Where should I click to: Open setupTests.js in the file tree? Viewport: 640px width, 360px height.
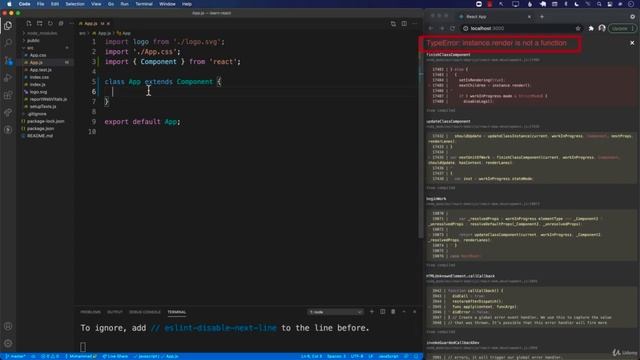tap(42, 107)
